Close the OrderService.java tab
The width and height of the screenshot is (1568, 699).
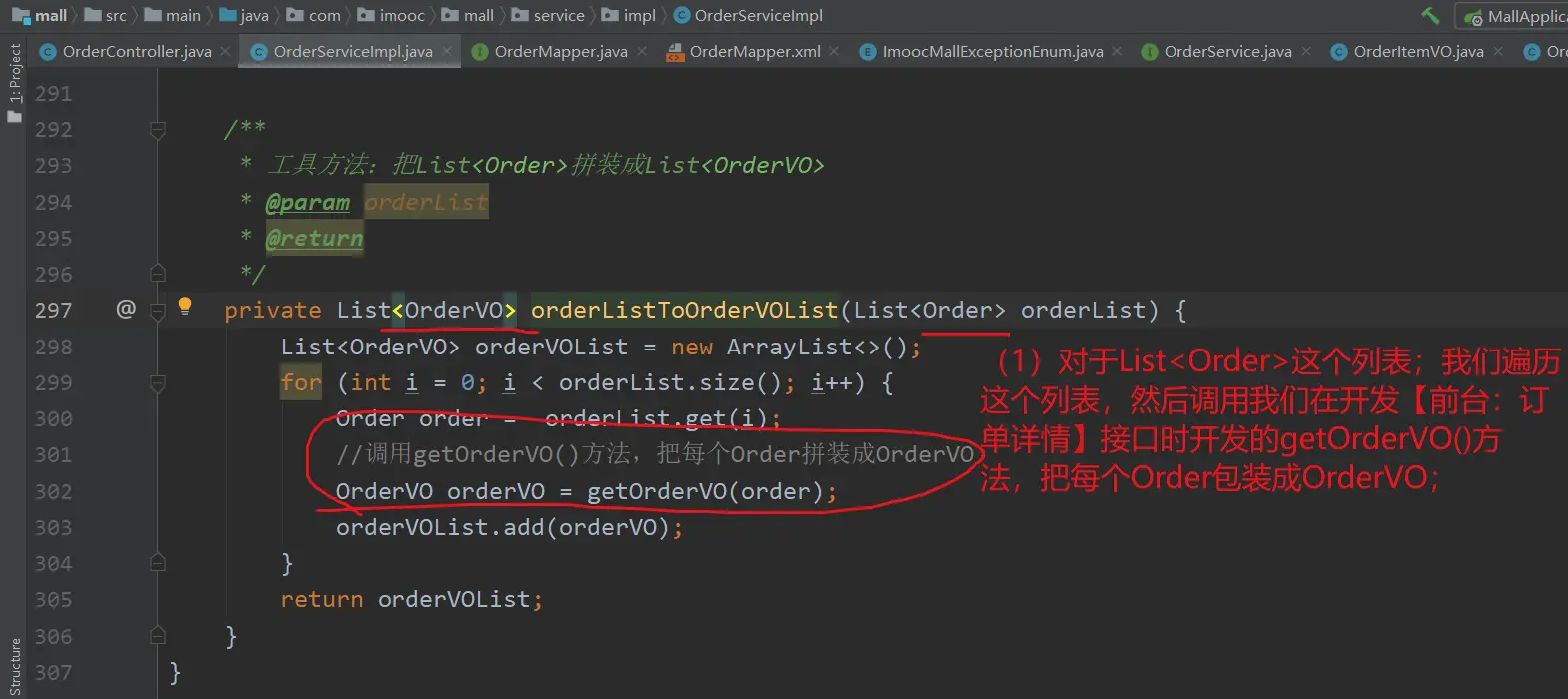(x=1306, y=51)
